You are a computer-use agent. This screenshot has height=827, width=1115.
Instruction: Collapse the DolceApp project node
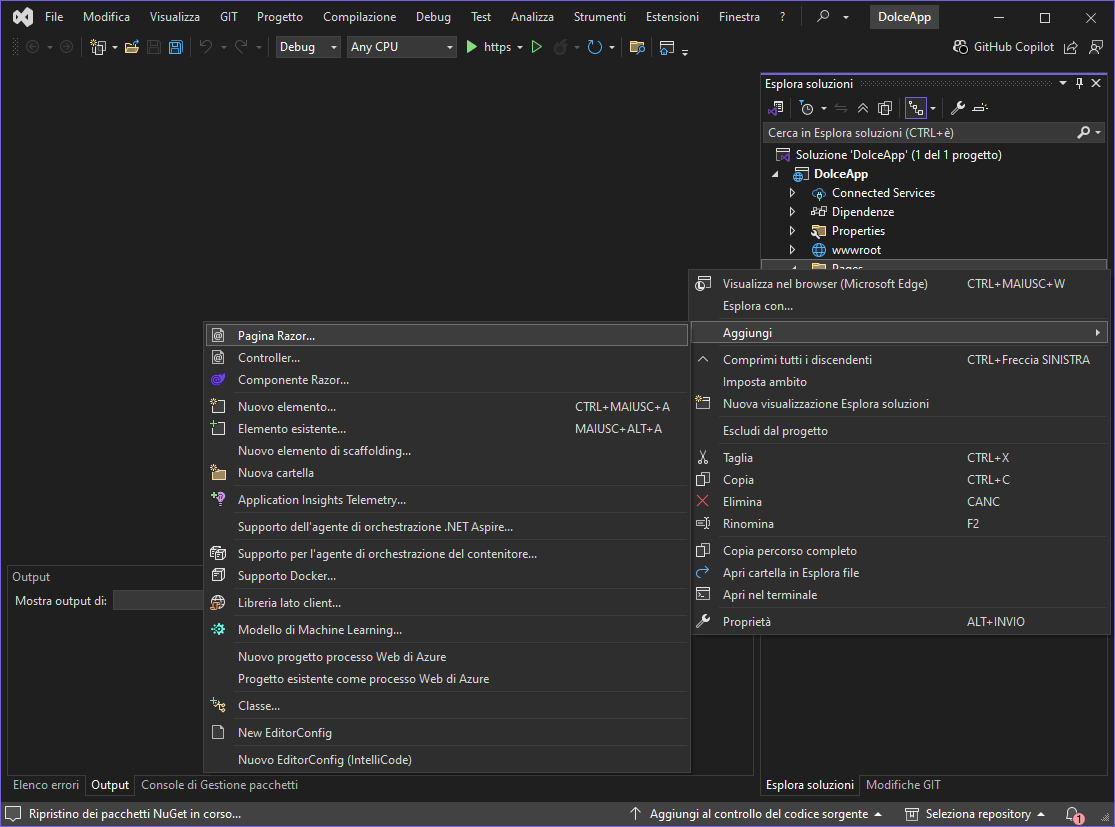point(775,174)
